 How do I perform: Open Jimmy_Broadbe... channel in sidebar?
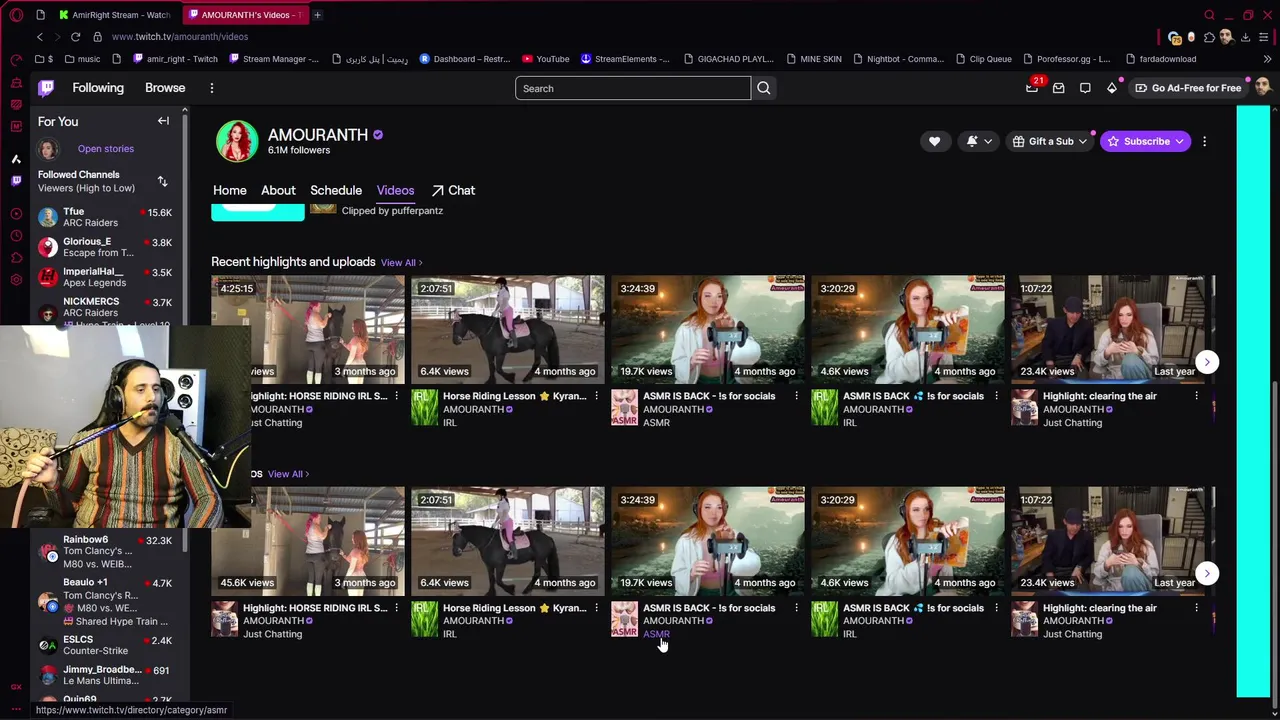pyautogui.click(x=105, y=675)
